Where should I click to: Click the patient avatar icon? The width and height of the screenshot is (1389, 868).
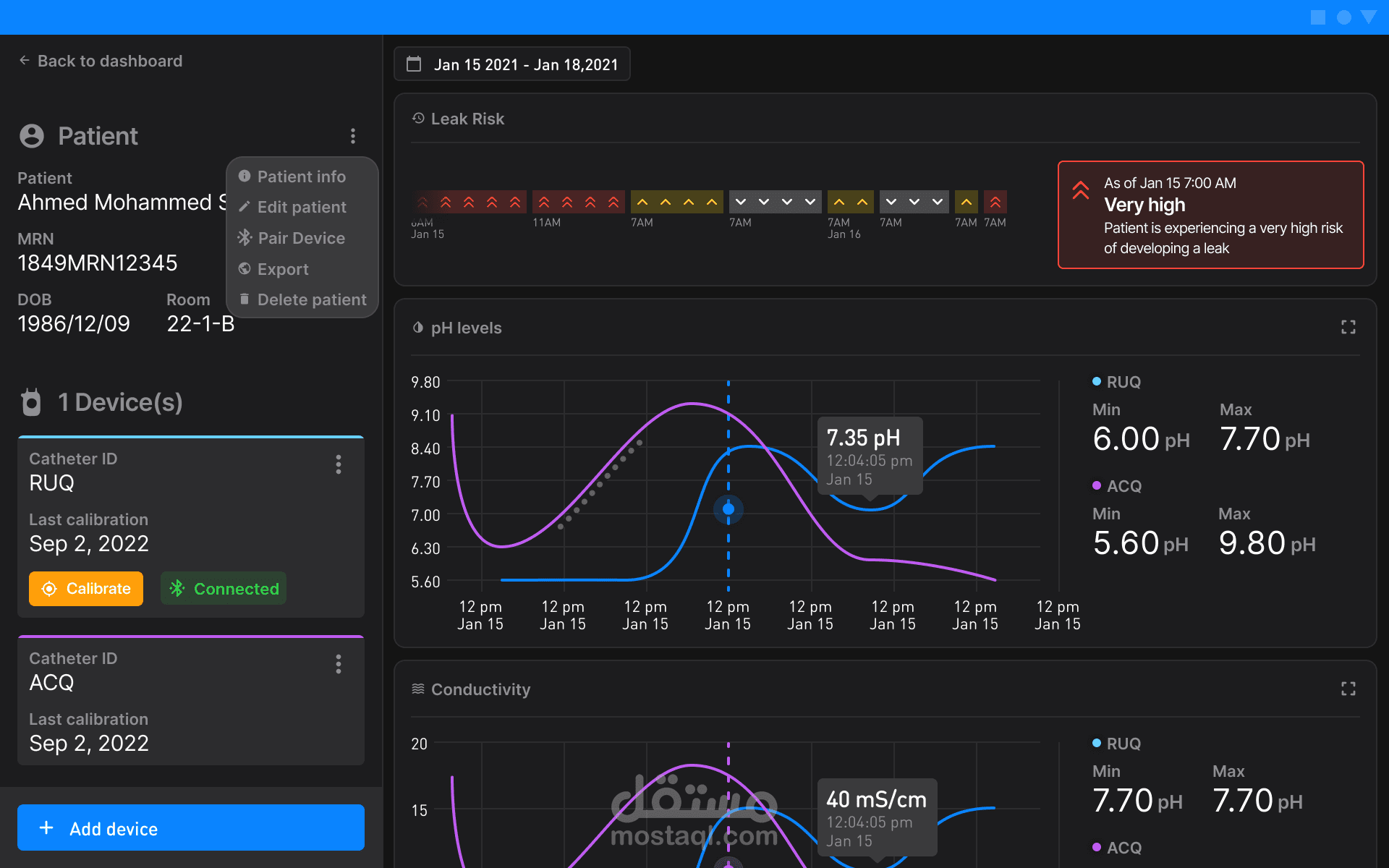32,136
